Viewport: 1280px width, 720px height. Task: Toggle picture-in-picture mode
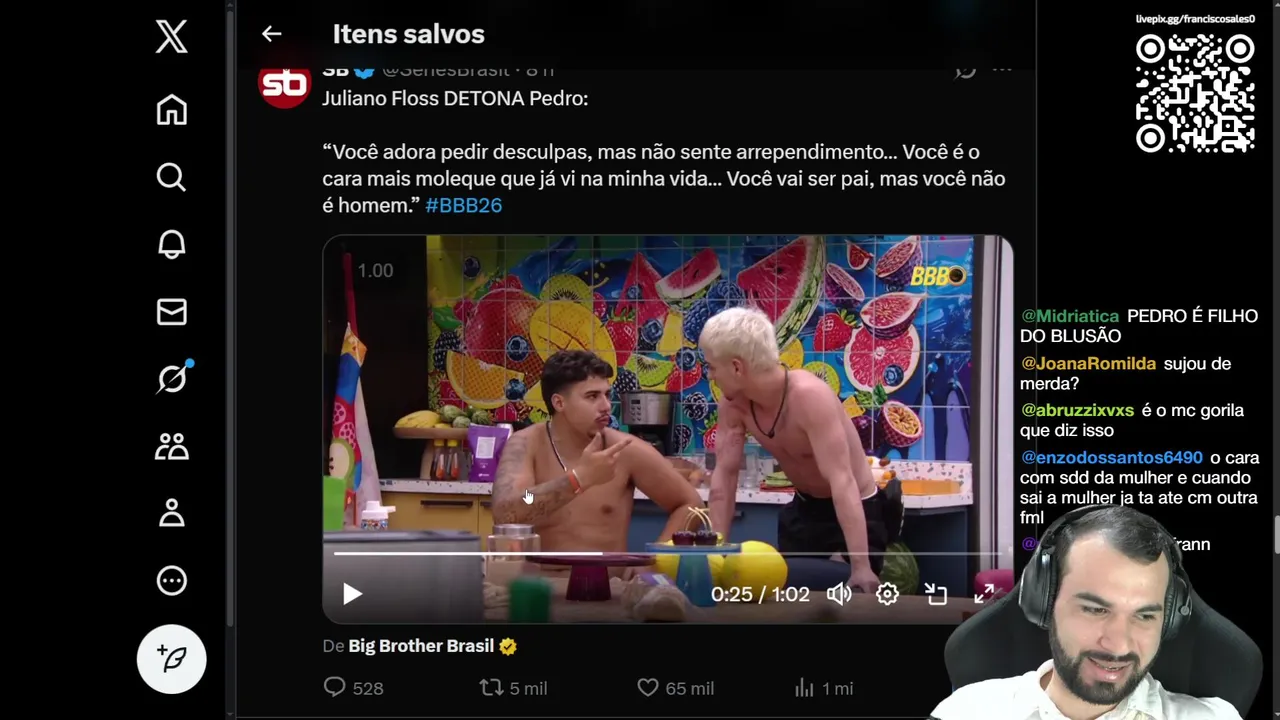tap(936, 594)
